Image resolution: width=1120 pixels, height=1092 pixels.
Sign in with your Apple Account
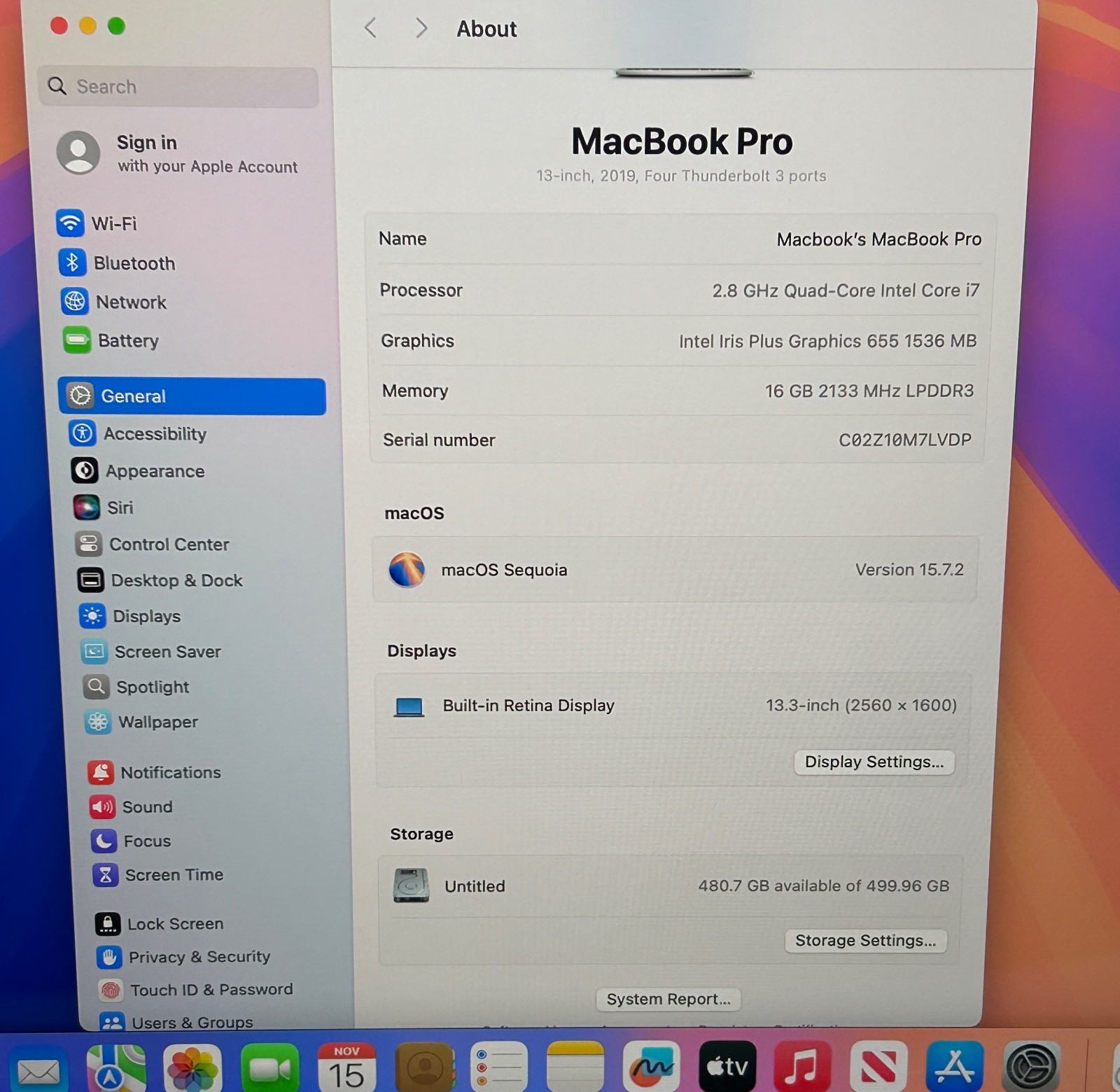point(178,153)
